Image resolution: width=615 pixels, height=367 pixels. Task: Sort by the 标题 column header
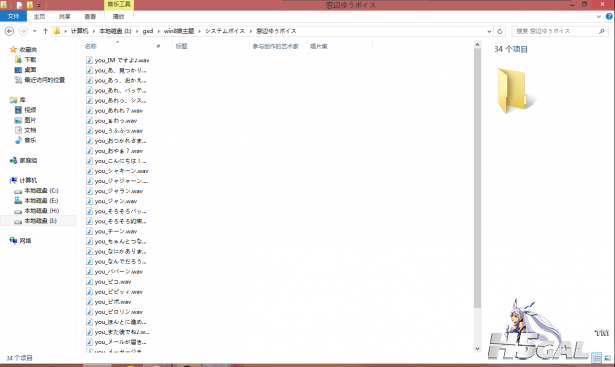[181, 46]
